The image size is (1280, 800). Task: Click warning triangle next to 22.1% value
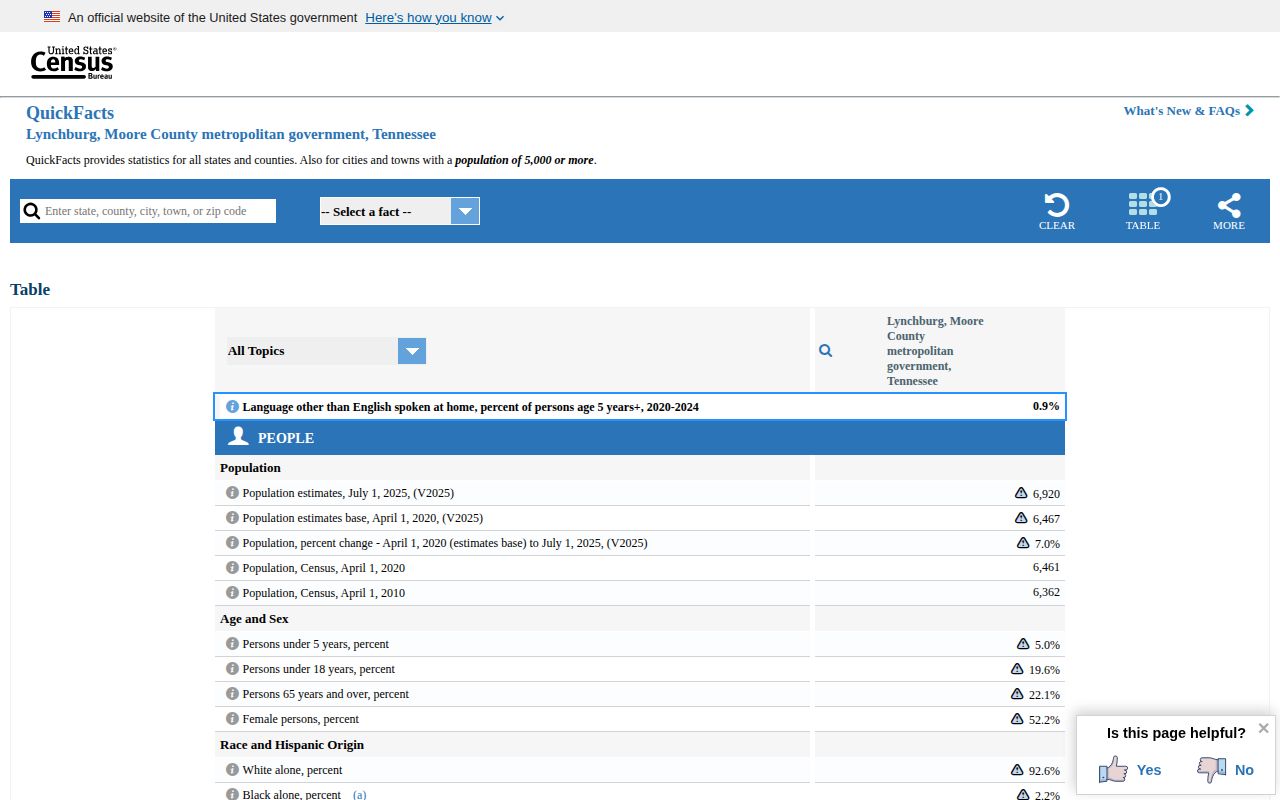click(1017, 694)
